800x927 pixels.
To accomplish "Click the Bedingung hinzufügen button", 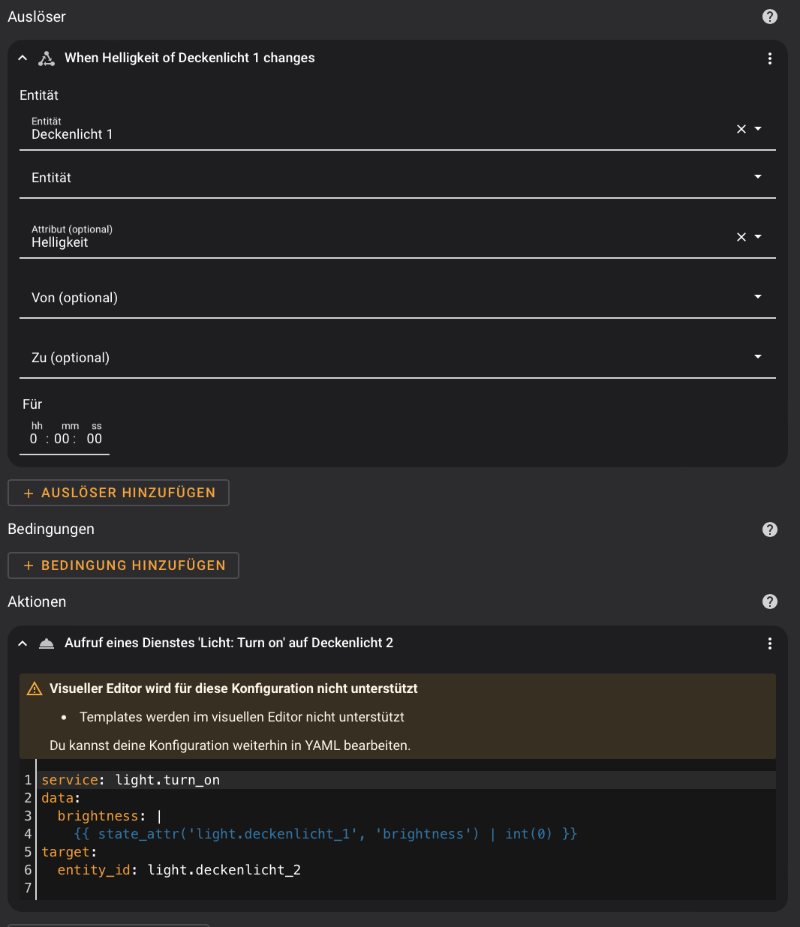I will coord(123,565).
